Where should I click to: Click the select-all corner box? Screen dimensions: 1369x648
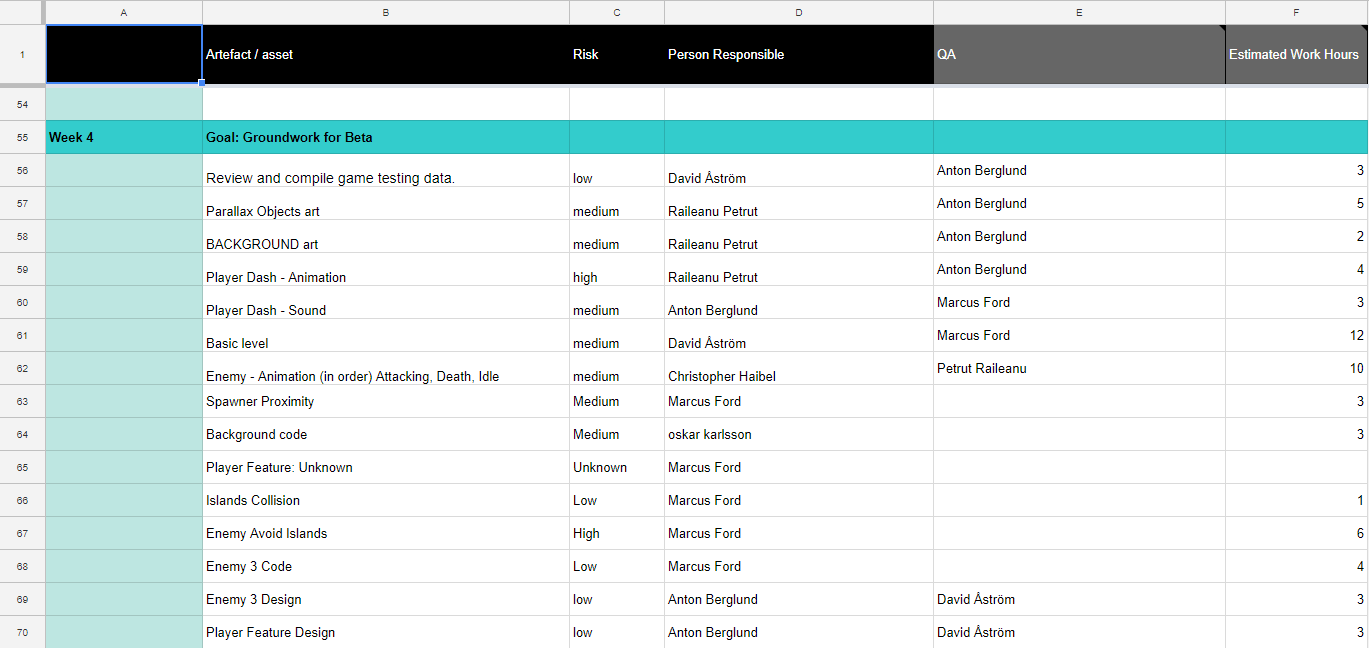[x=22, y=12]
